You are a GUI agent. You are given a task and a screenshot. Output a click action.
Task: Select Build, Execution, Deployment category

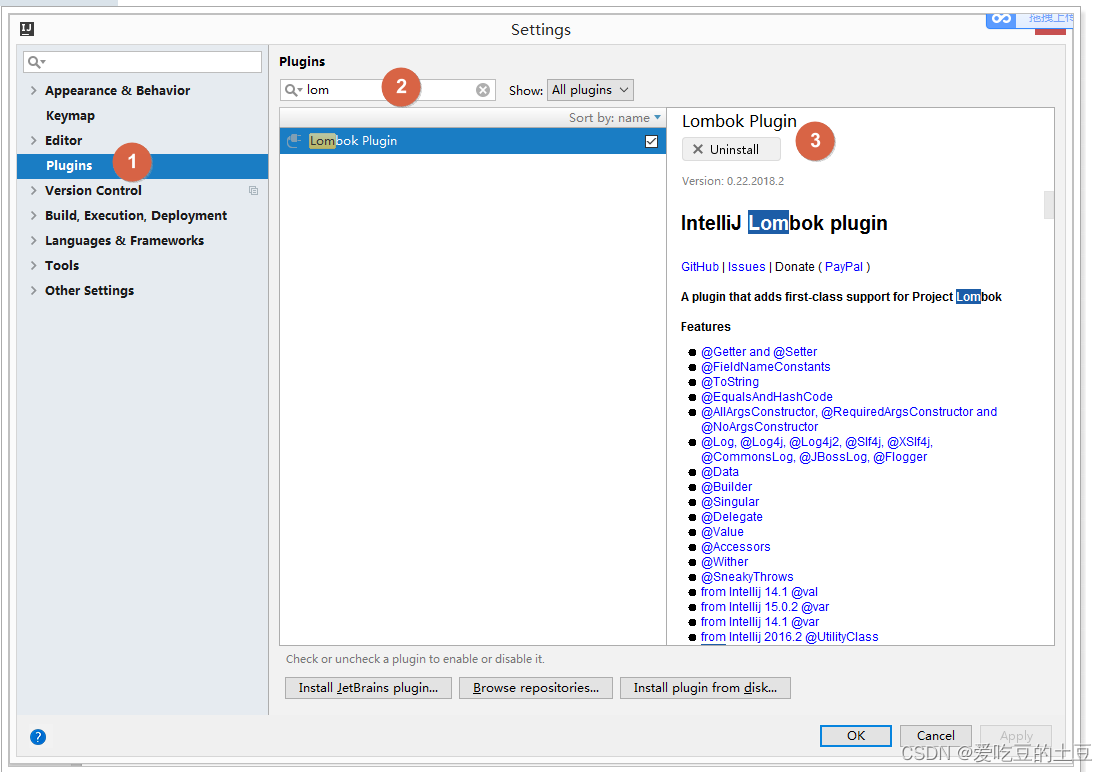136,215
